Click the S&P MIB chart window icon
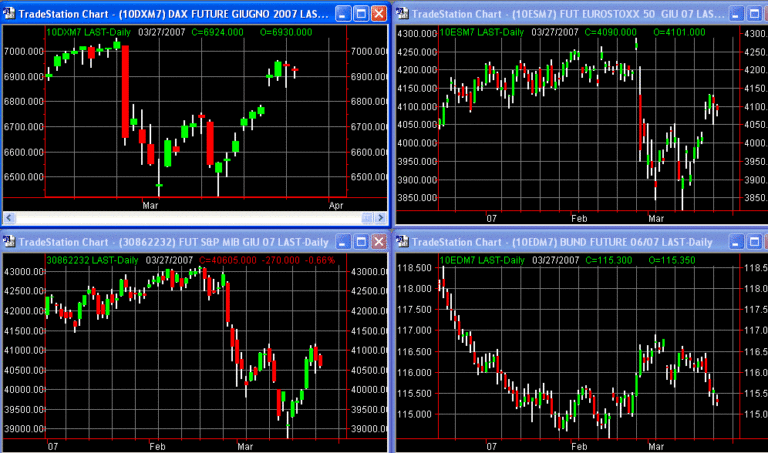The width and height of the screenshot is (768, 453). [x=10, y=242]
